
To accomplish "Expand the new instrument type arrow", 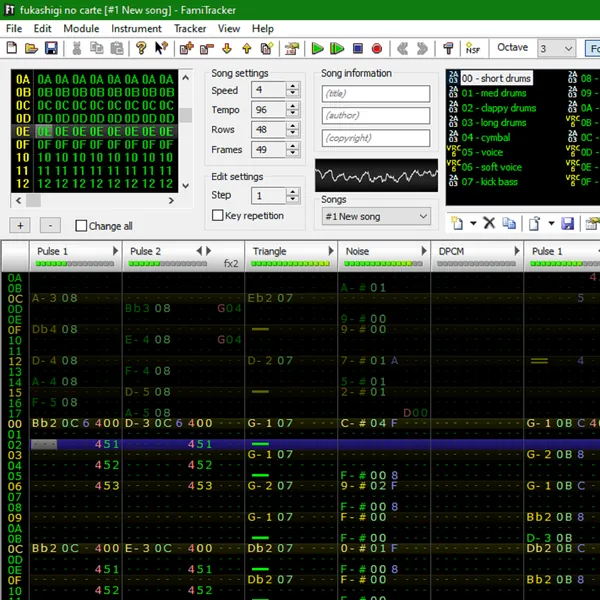I will (x=473, y=223).
